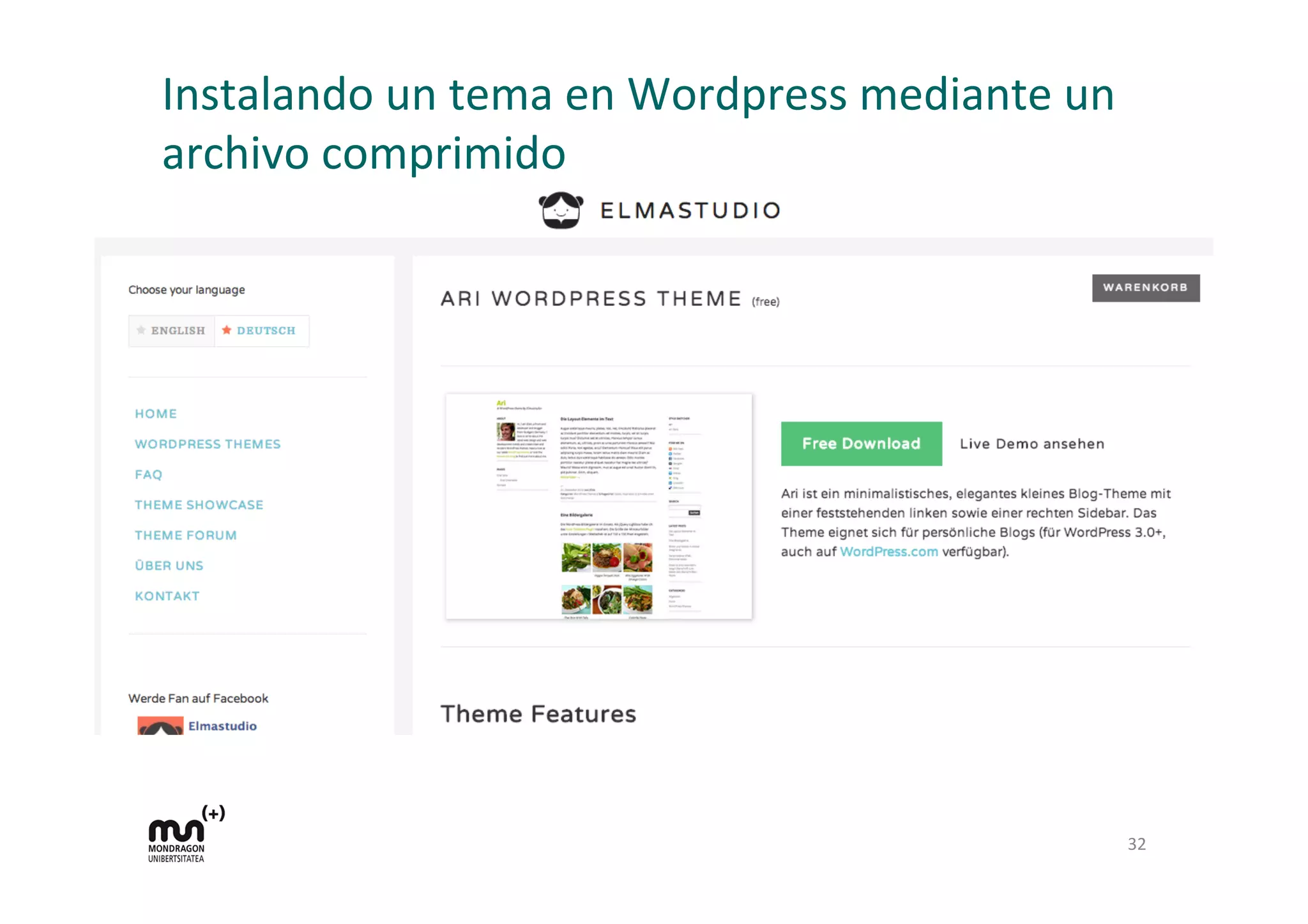
Task: Click the Theme Features heading
Action: [x=538, y=714]
